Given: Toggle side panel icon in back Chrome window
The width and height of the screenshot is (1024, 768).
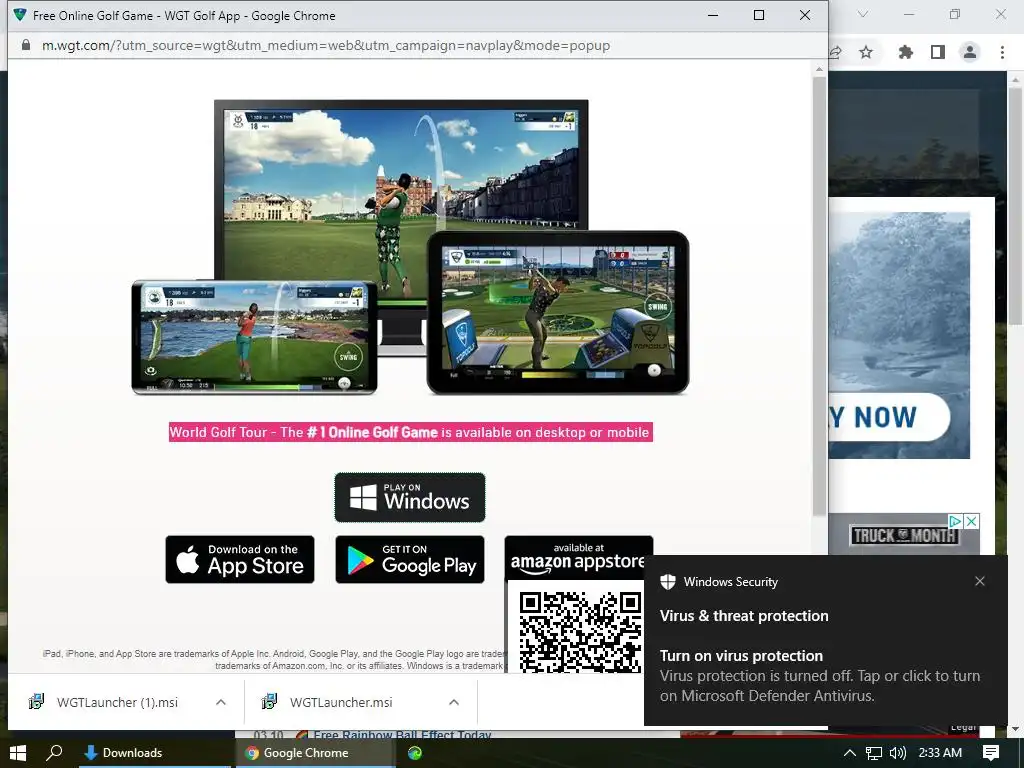Looking at the screenshot, I should click(938, 52).
